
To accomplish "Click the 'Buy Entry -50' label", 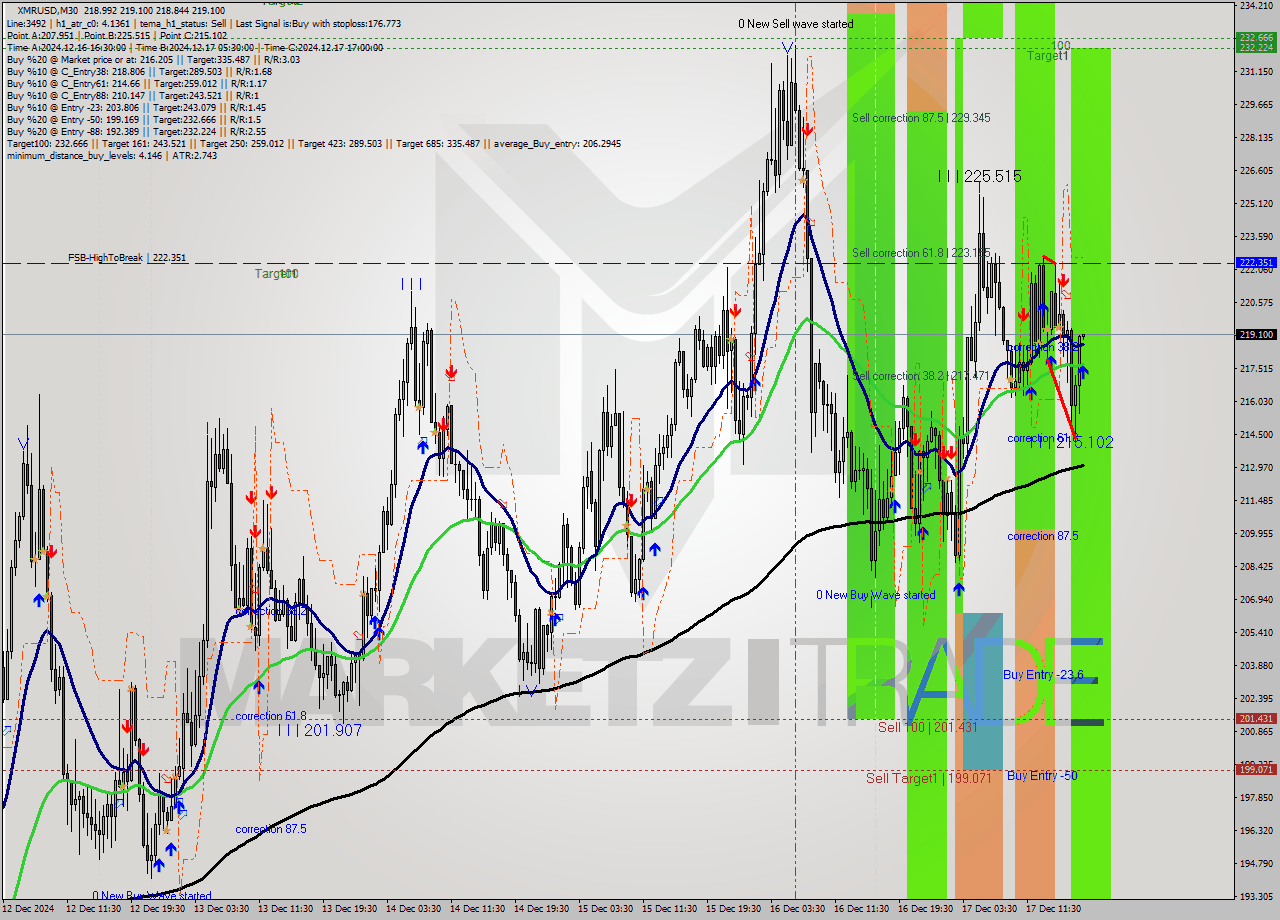I will click(1042, 776).
